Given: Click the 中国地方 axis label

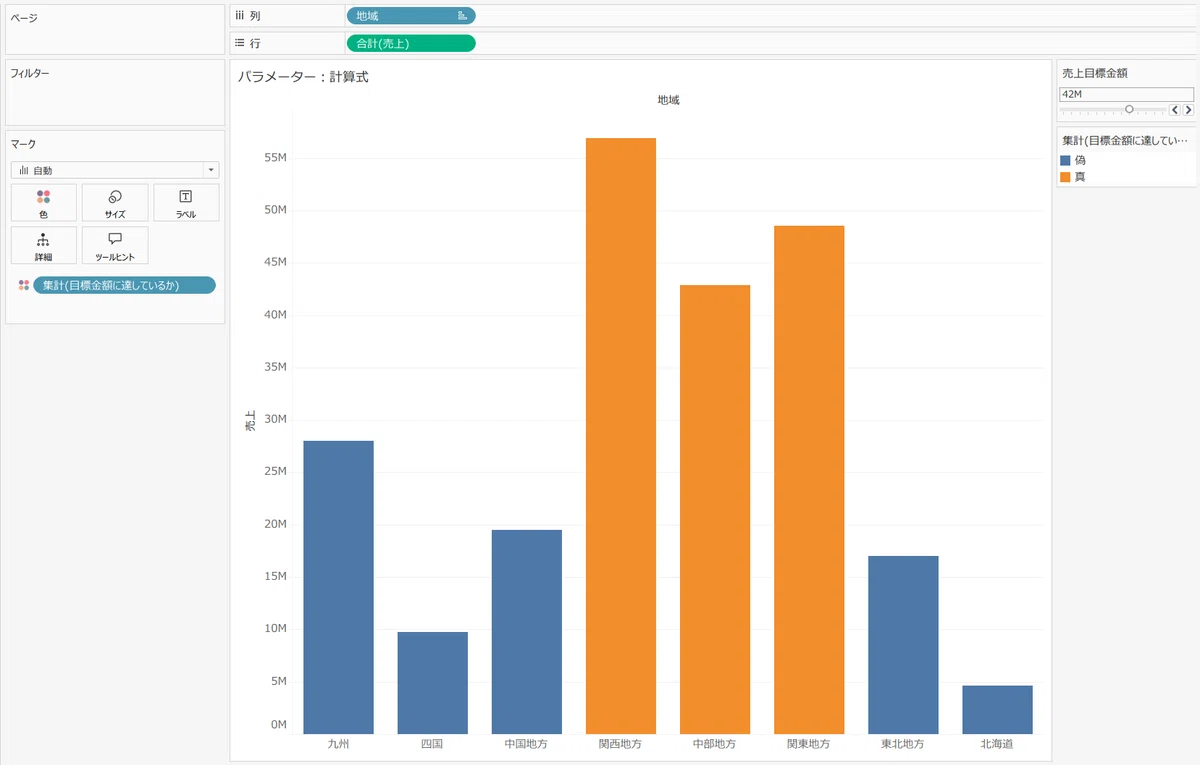Looking at the screenshot, I should (527, 744).
